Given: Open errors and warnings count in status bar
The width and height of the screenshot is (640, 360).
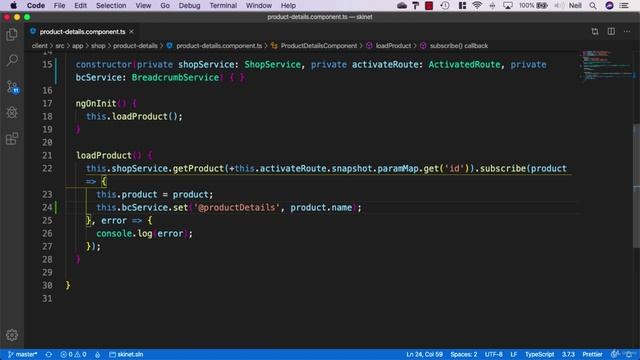Looking at the screenshot, I should pos(73,354).
